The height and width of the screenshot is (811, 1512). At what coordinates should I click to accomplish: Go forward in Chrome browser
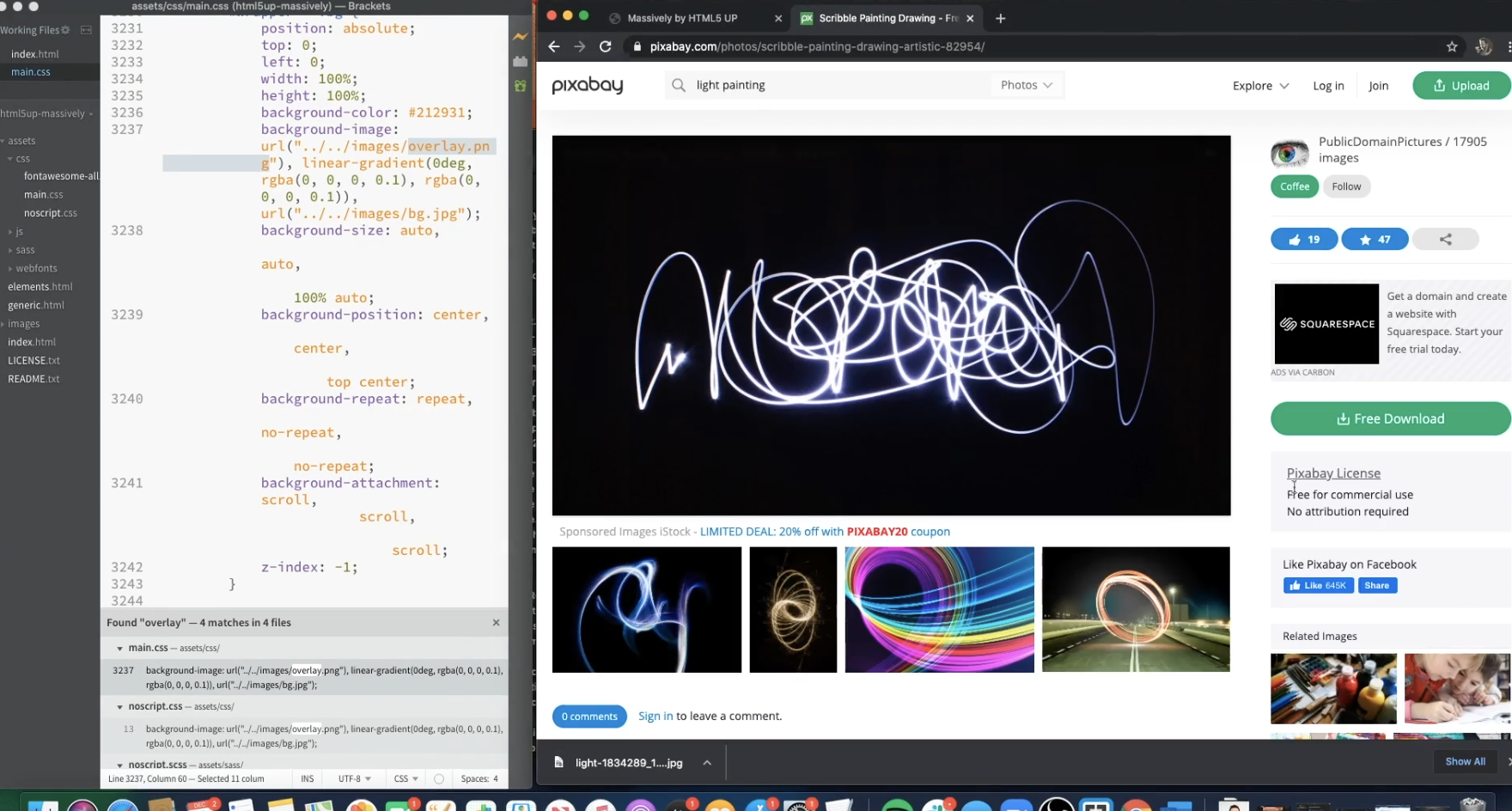point(580,46)
